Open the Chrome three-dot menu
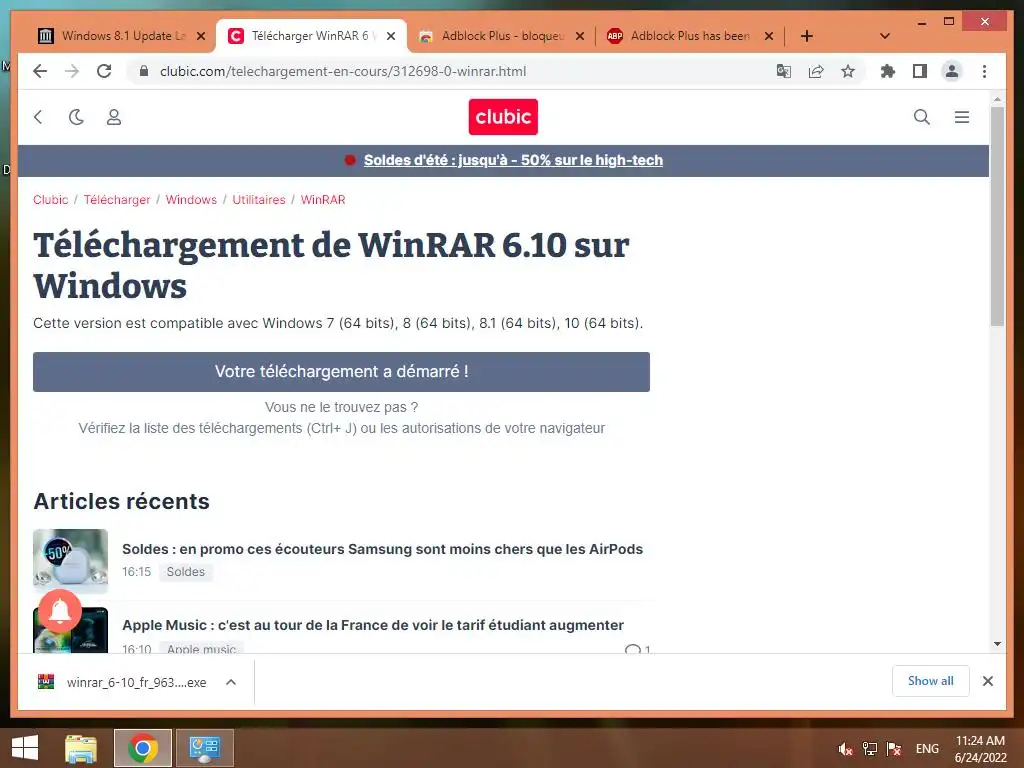The width and height of the screenshot is (1024, 768). (984, 71)
